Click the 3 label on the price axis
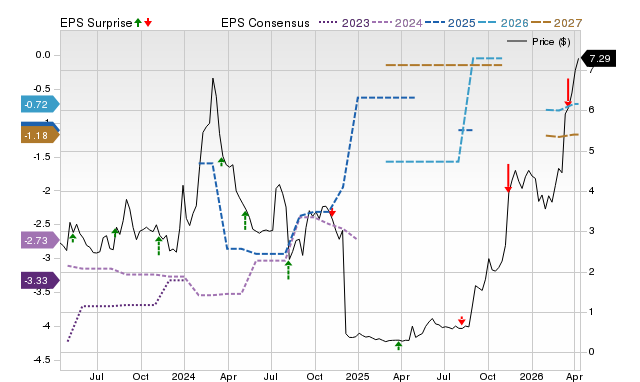 [591, 231]
